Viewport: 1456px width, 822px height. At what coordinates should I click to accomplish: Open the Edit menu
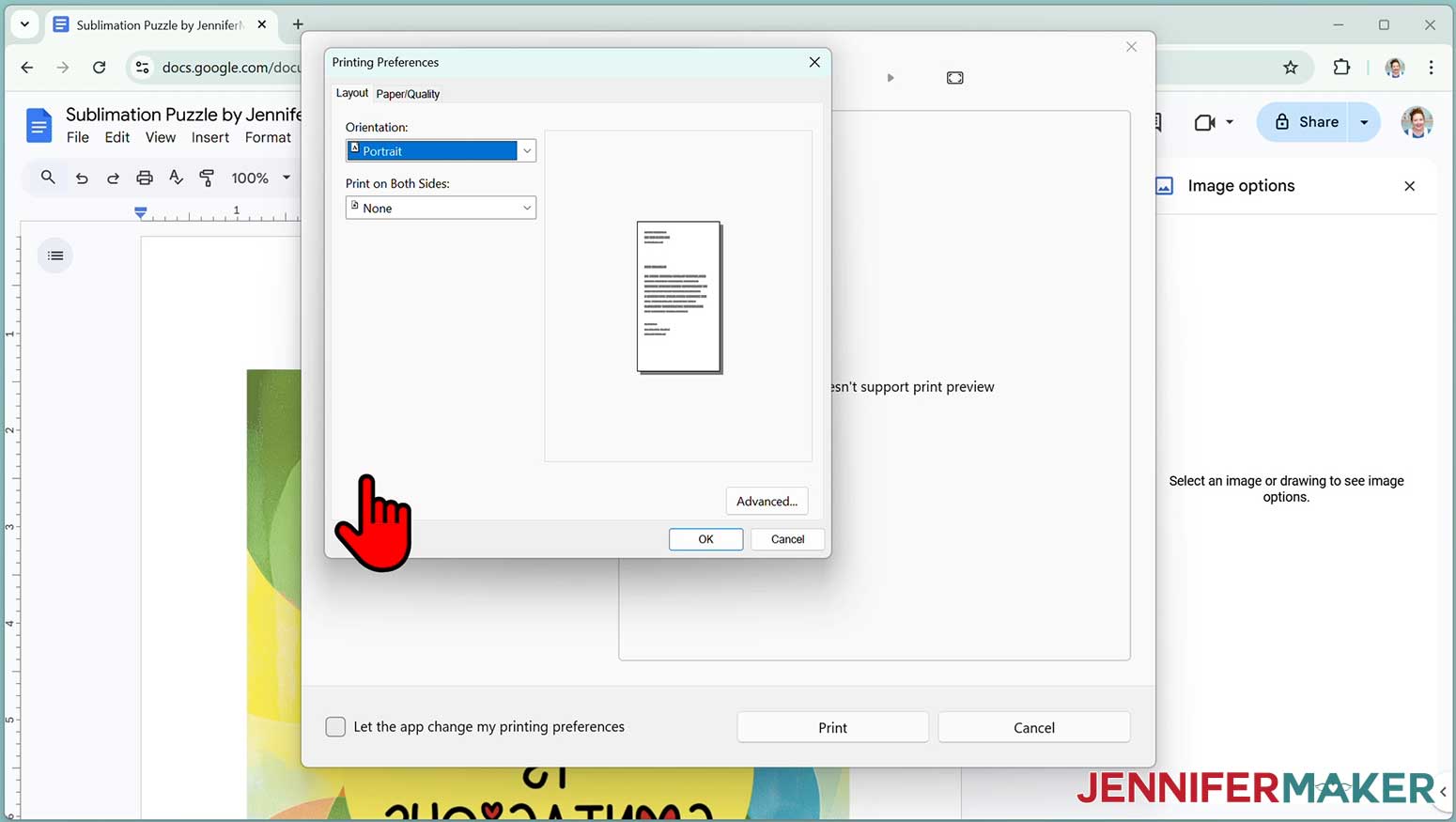[117, 137]
